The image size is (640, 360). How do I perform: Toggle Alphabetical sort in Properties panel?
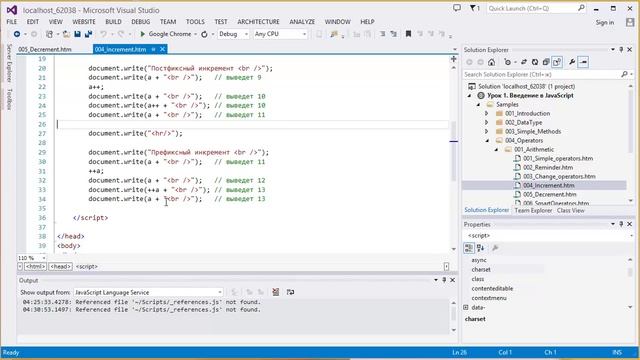(480, 248)
